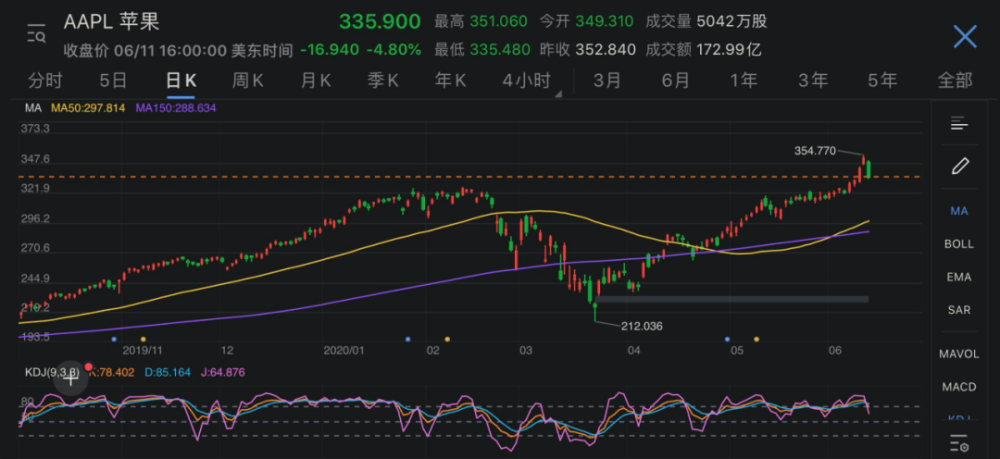Viewport: 1000px width, 459px height.
Task: Switch to the 分时 tab
Action: (45, 81)
